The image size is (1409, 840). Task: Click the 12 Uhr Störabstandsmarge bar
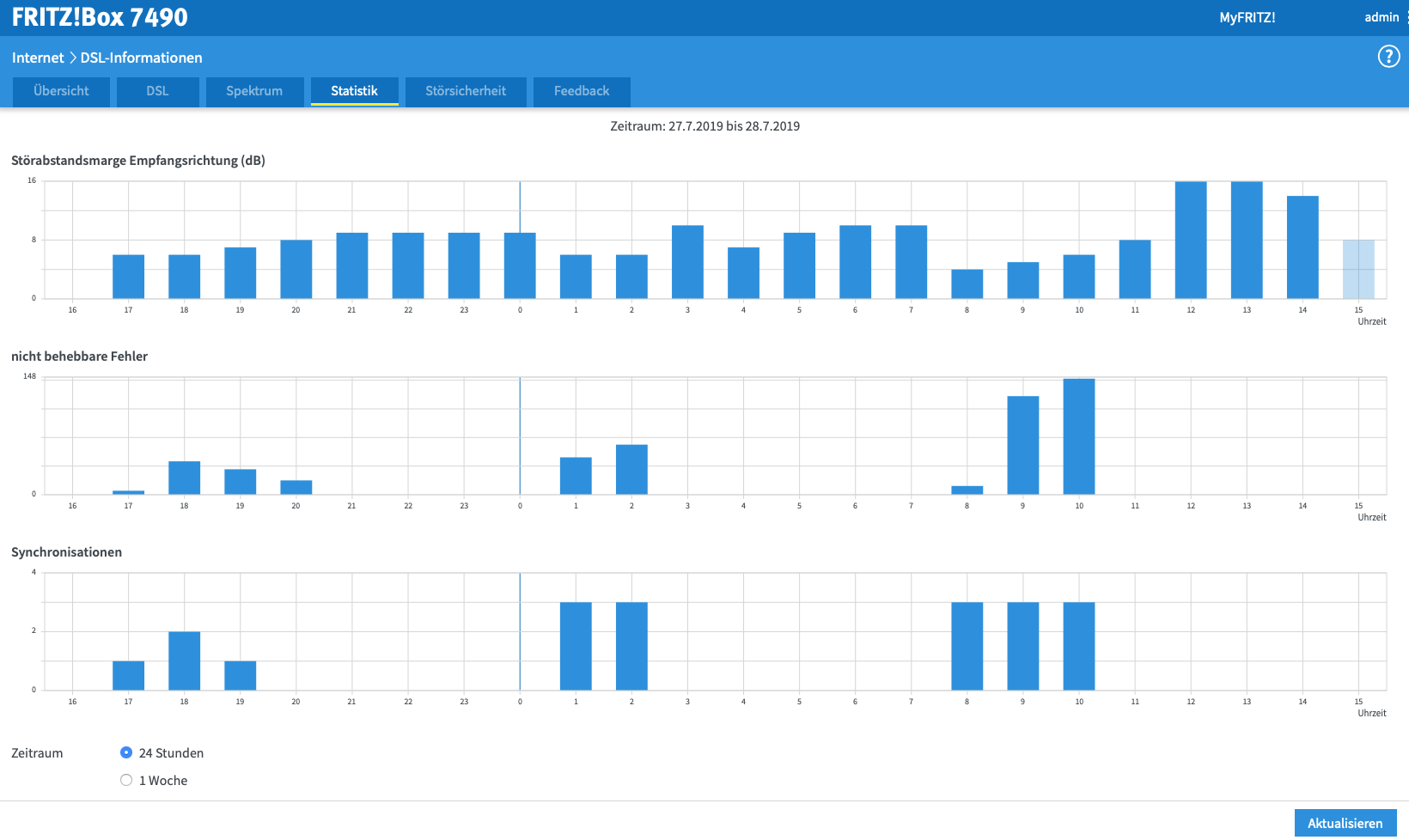(1191, 240)
